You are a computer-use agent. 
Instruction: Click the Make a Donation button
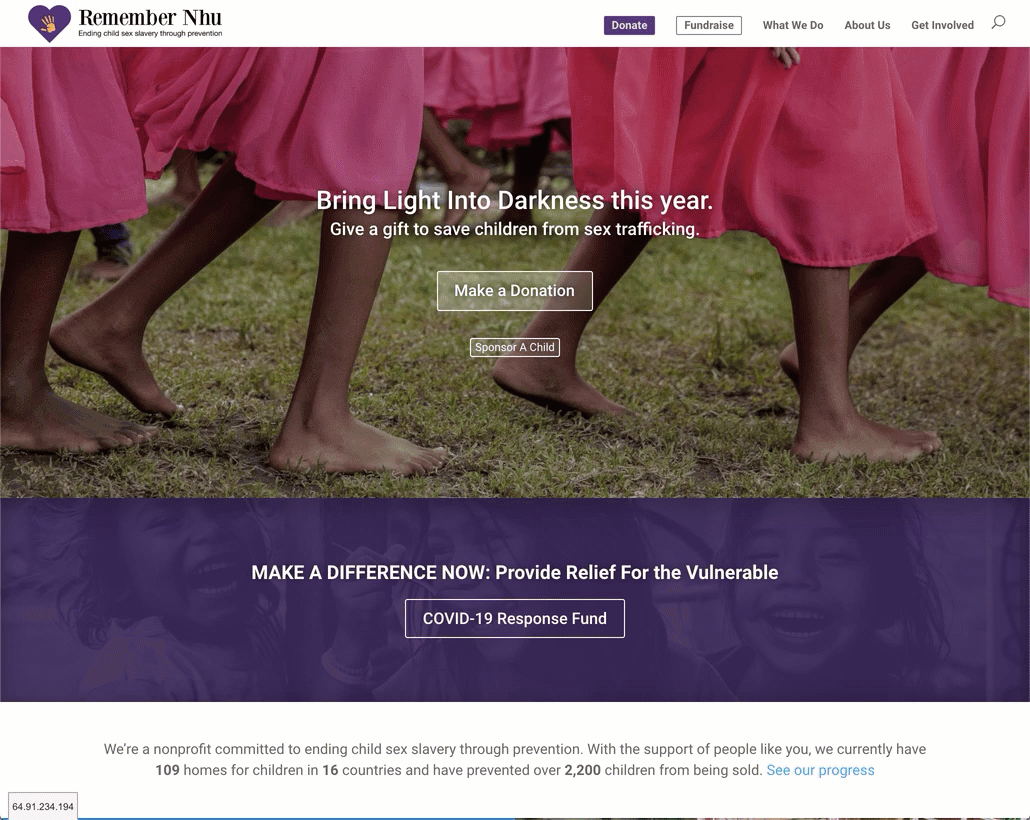(x=515, y=290)
